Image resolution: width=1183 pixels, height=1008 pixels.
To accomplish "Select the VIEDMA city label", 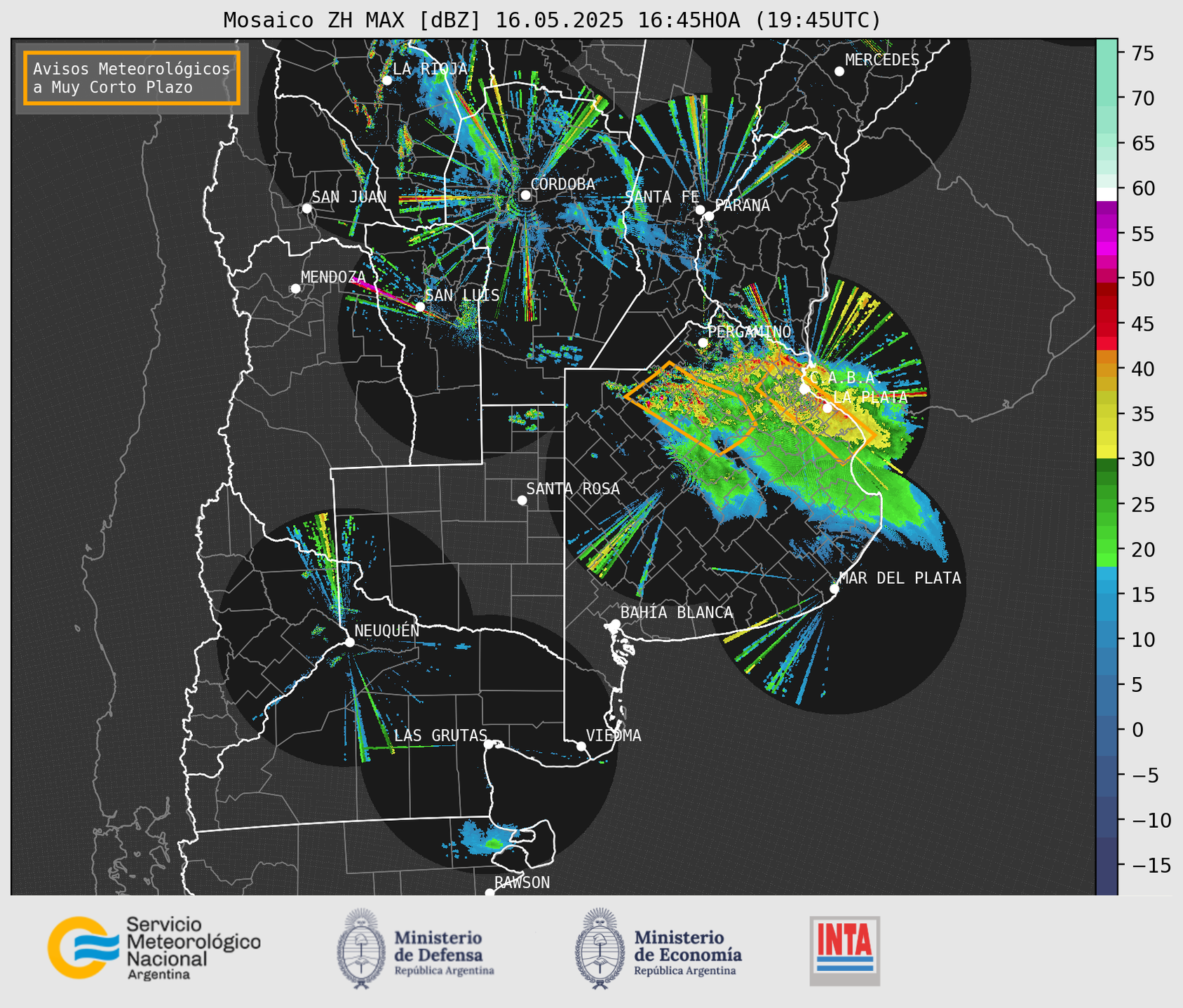I will [614, 736].
